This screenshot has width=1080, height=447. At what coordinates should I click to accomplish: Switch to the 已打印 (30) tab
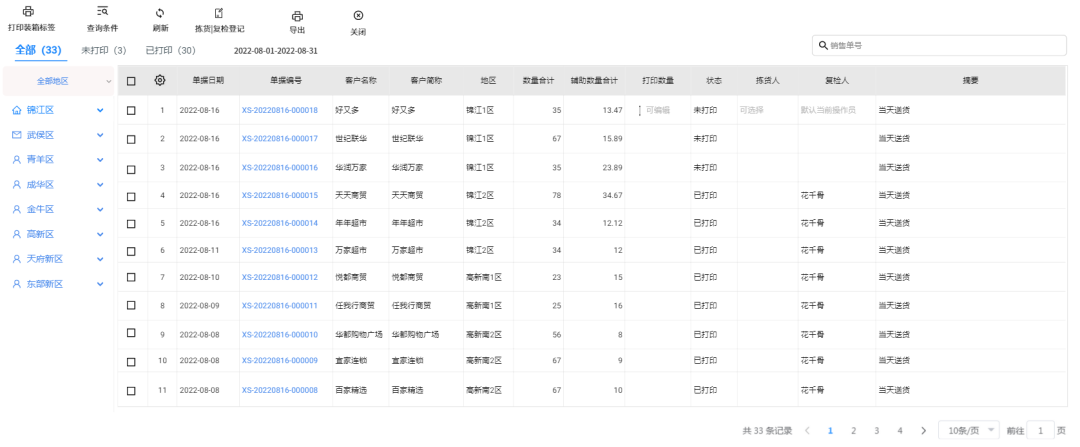click(x=170, y=50)
